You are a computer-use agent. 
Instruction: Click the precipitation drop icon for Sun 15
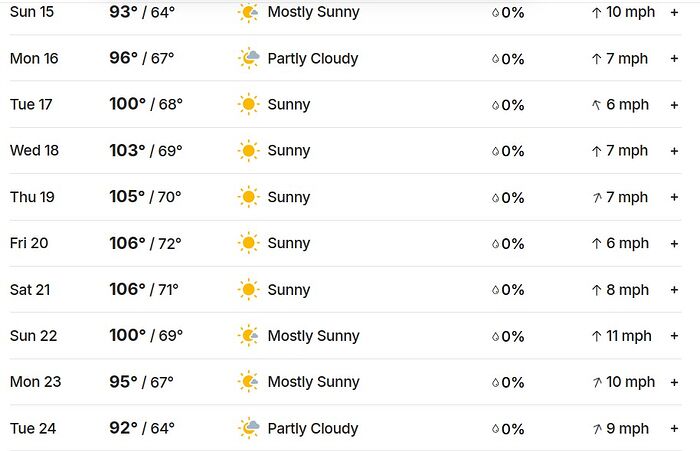point(495,13)
